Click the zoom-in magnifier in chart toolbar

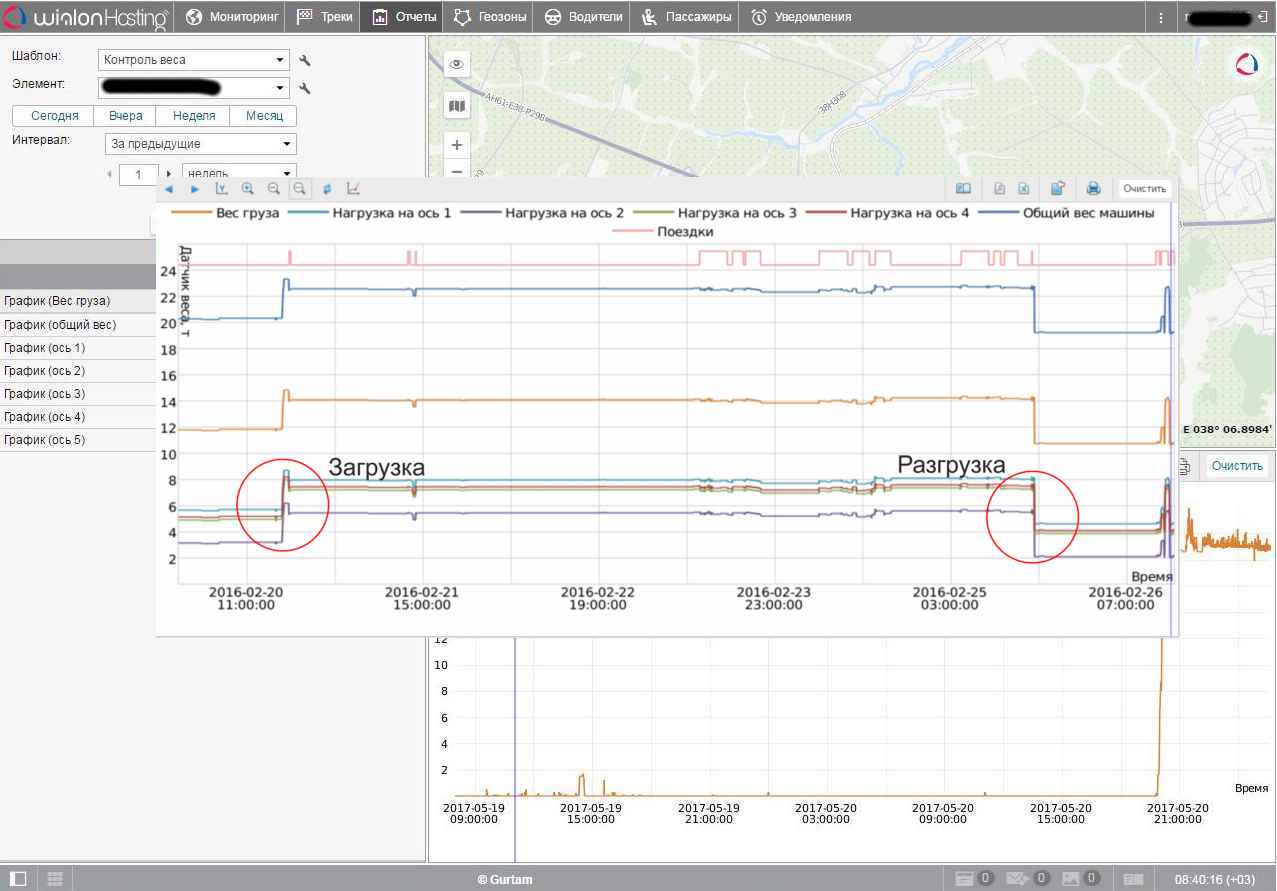coord(247,188)
